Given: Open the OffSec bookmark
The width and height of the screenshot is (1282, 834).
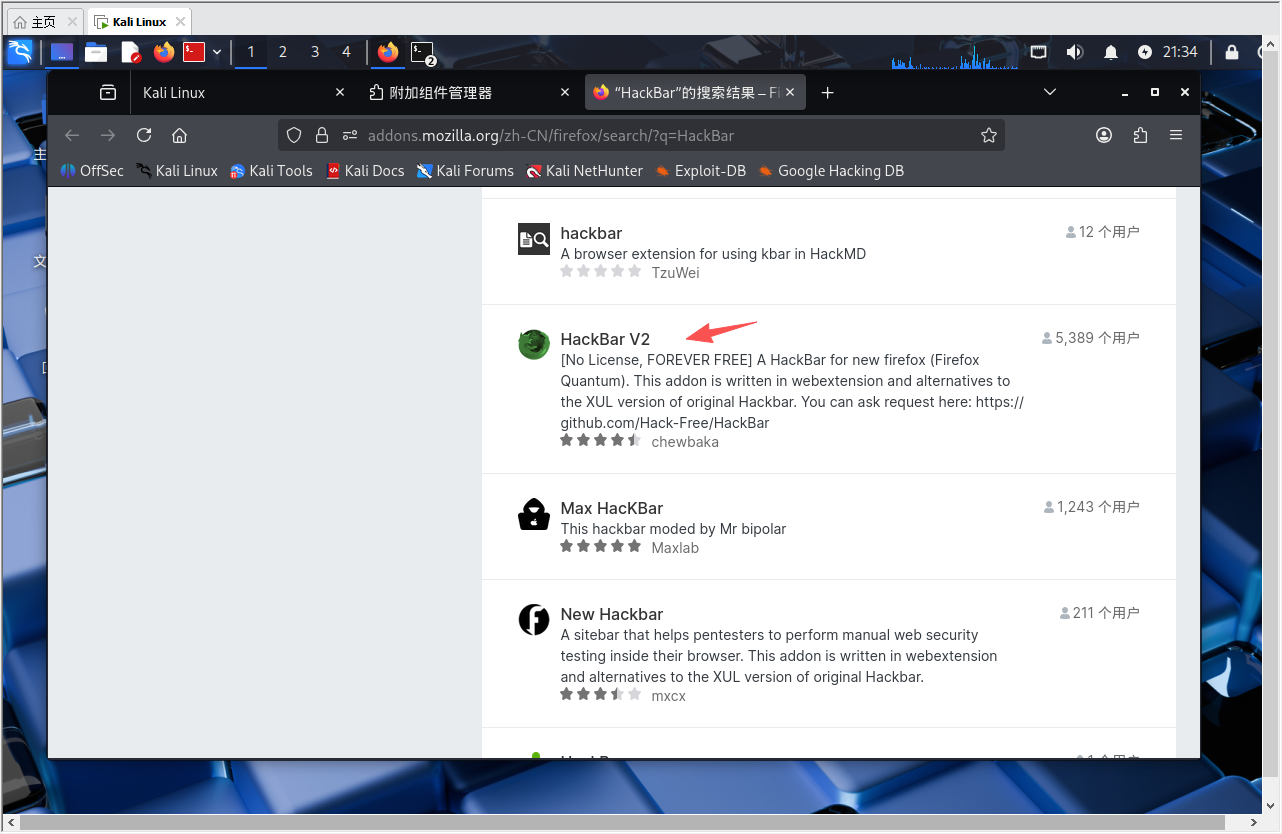Looking at the screenshot, I should coord(92,171).
